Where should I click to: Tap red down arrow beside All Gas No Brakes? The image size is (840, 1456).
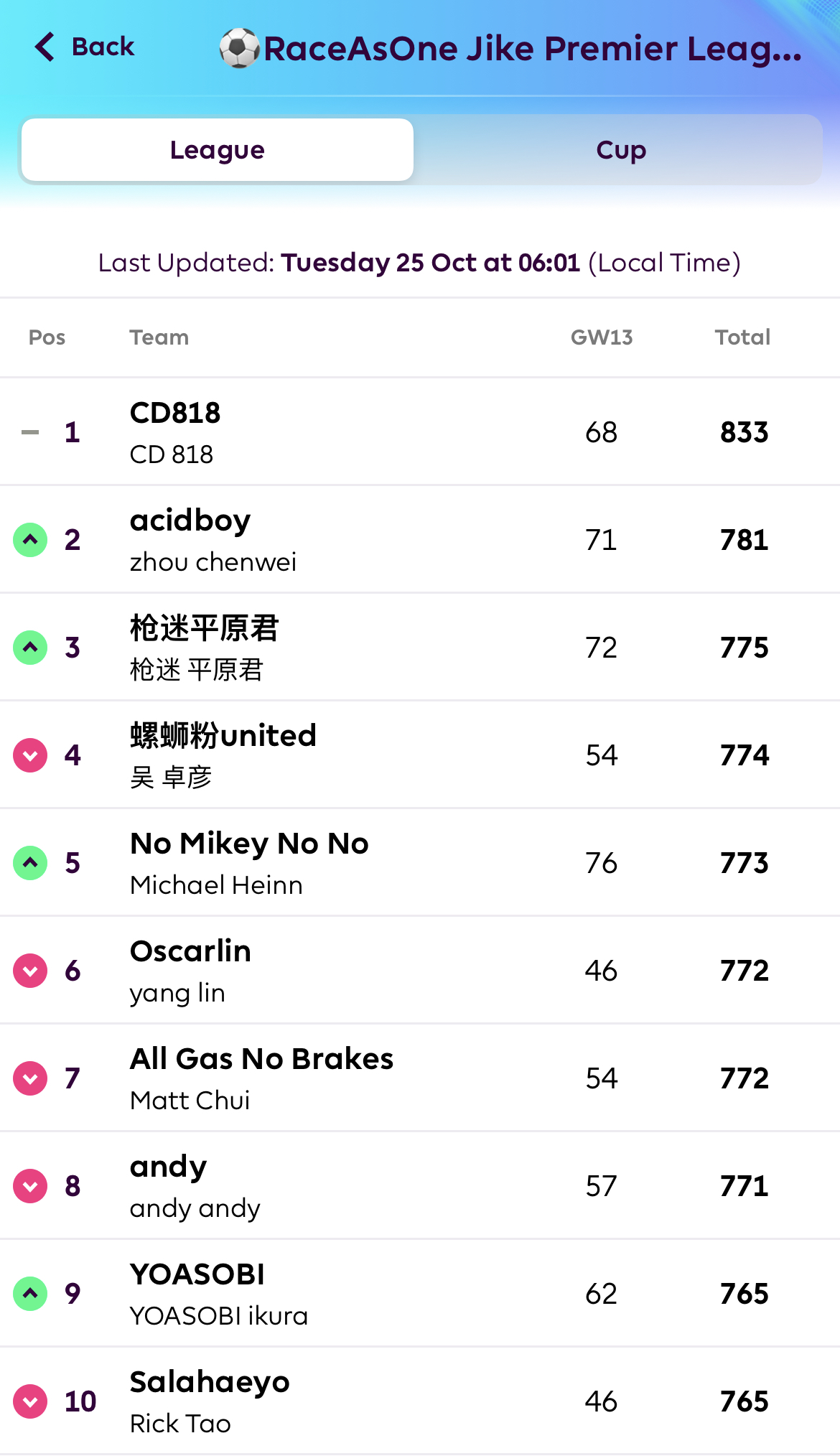tap(30, 1078)
